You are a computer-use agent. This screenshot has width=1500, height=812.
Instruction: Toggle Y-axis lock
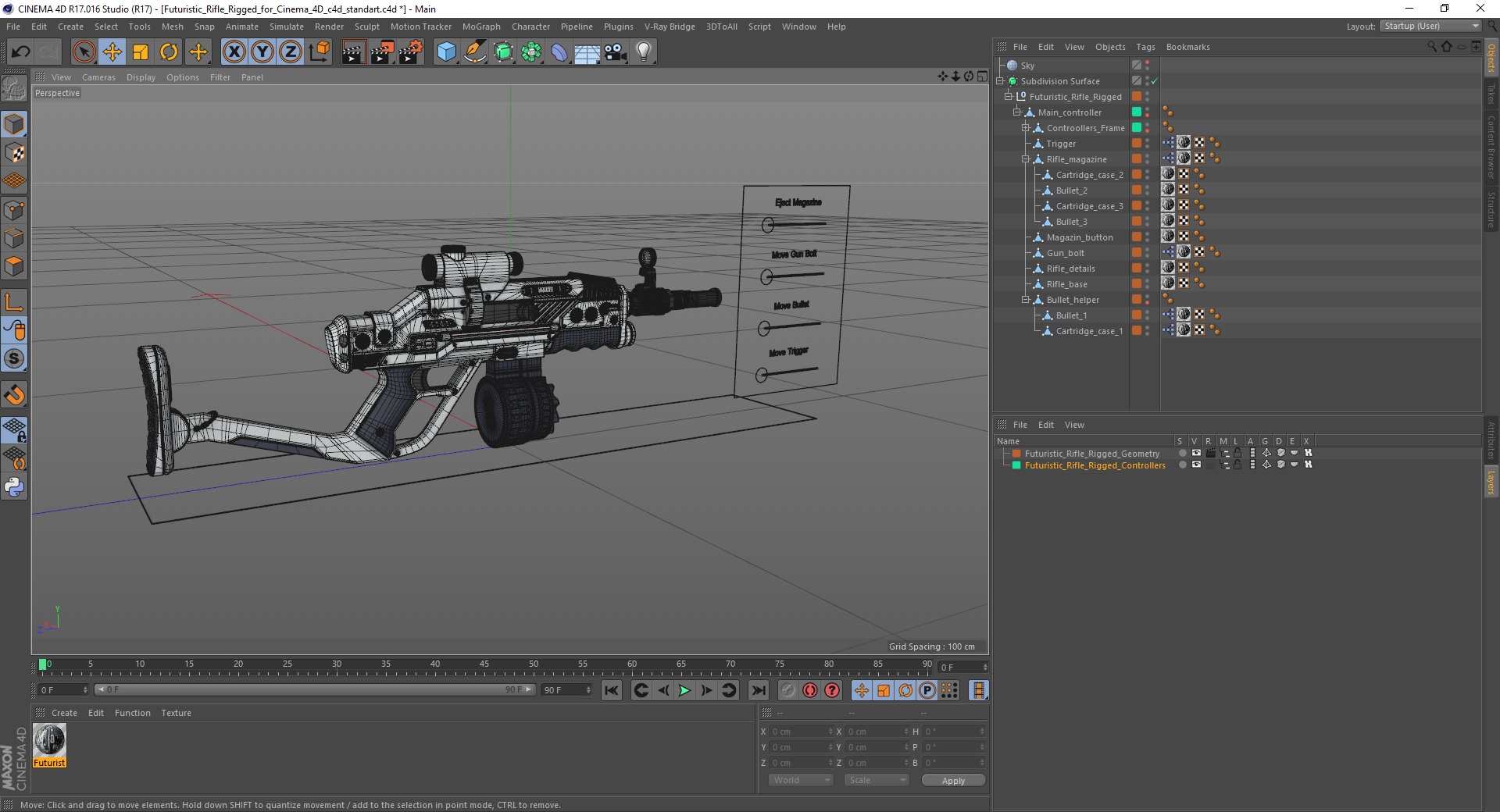[262, 52]
